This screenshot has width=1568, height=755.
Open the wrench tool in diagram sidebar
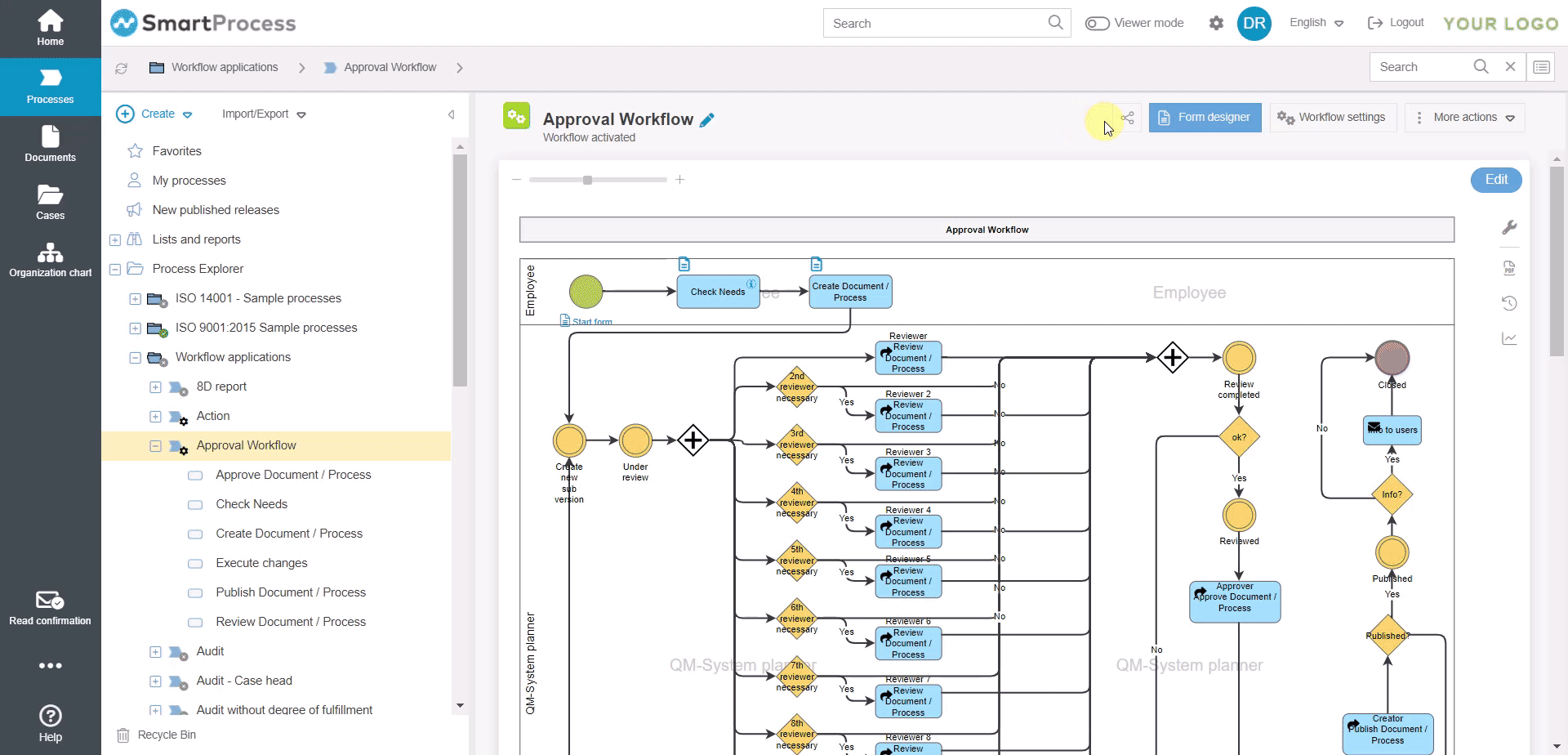(1509, 228)
